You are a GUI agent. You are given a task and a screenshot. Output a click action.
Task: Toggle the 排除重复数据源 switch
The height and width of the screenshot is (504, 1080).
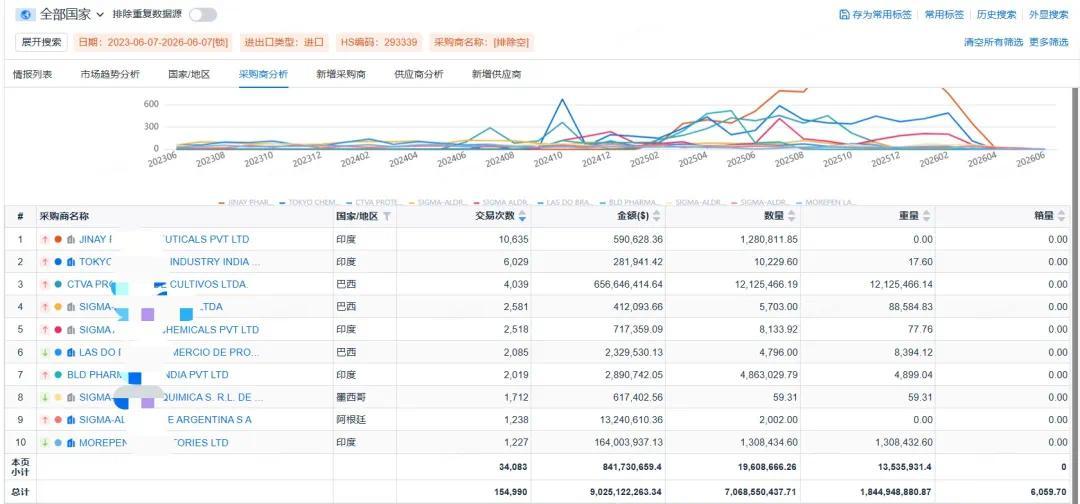pyautogui.click(x=202, y=14)
